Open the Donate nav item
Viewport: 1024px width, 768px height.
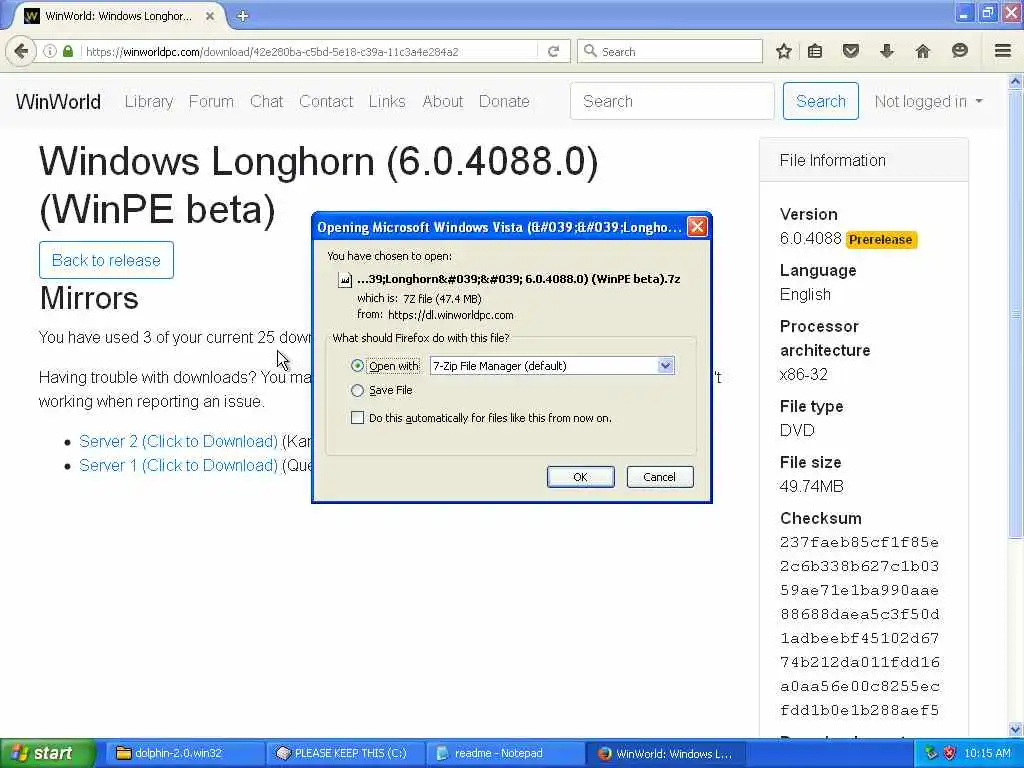pos(504,101)
